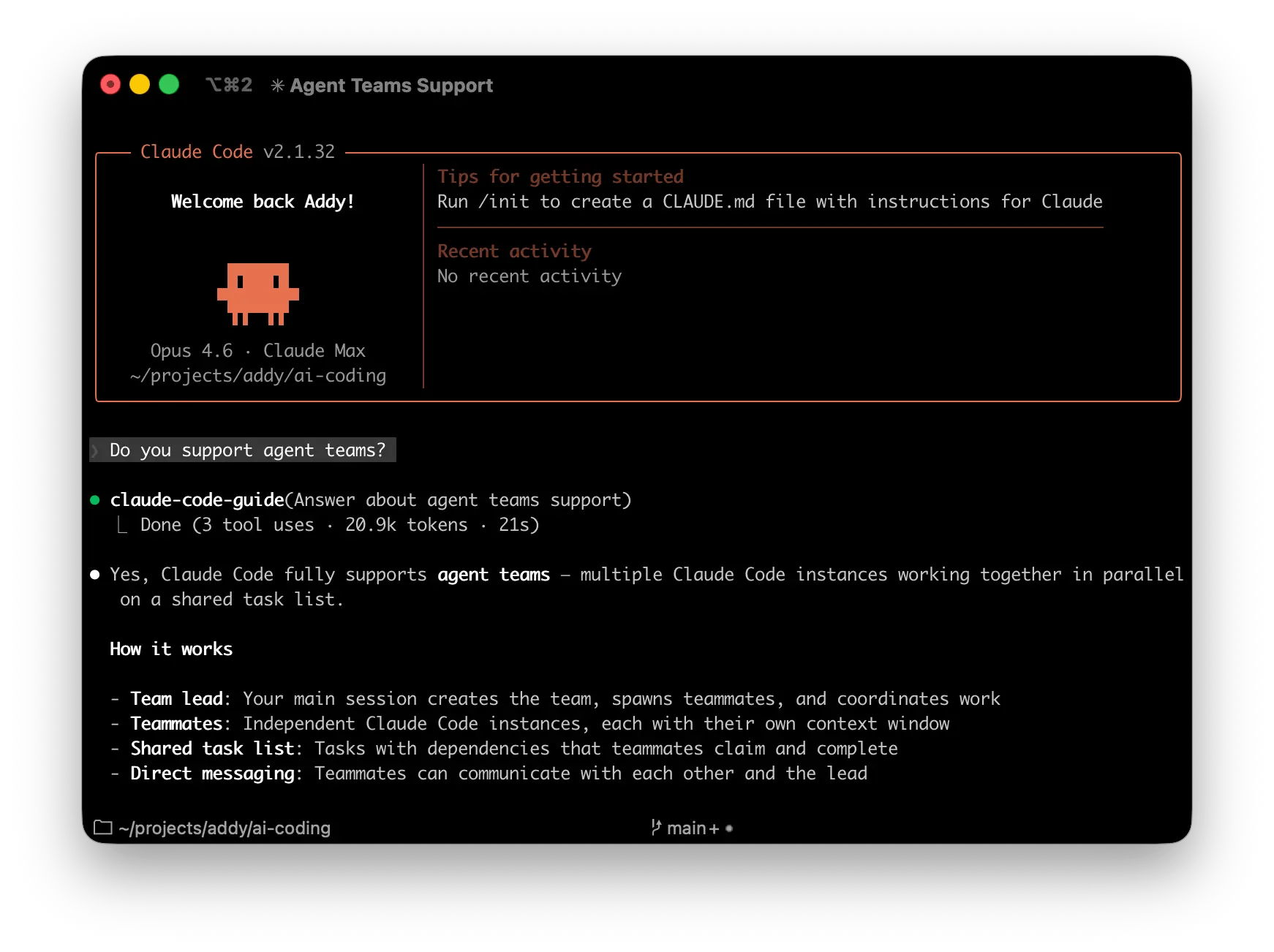Image resolution: width=1274 pixels, height=952 pixels.
Task: Click the 'main+' branch label
Action: coord(693,828)
